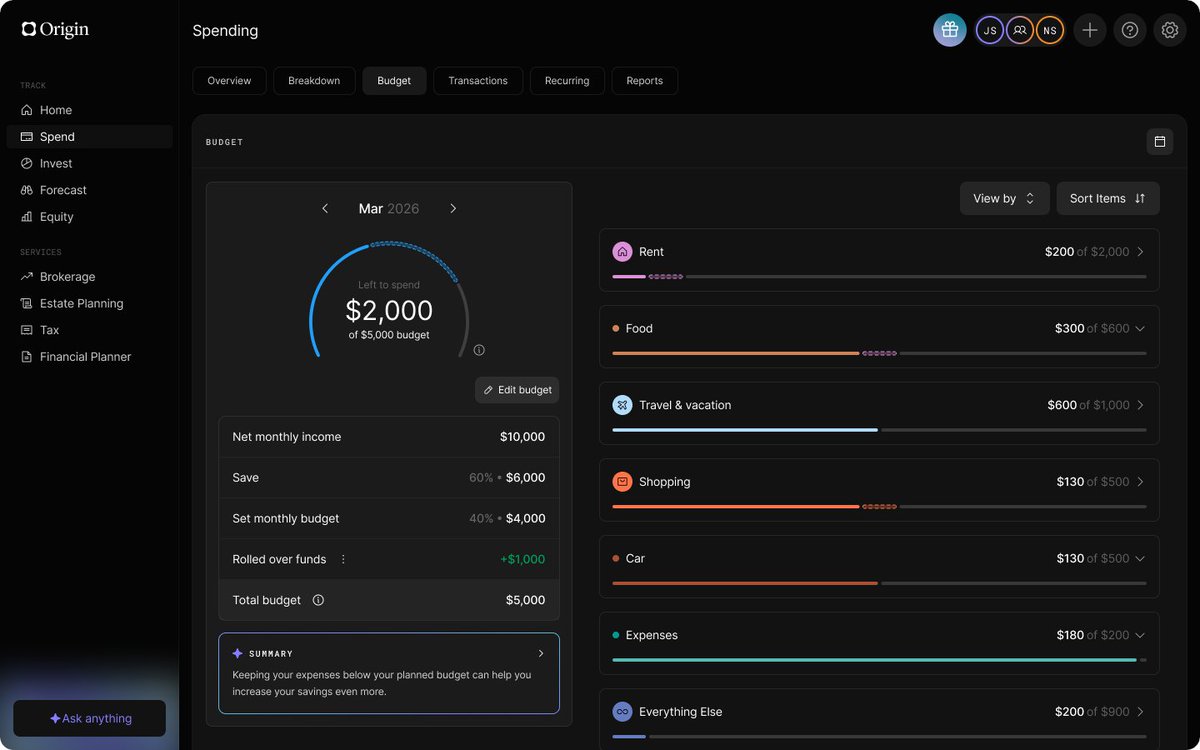
Task: Click info icon next to Total budget
Action: click(318, 600)
